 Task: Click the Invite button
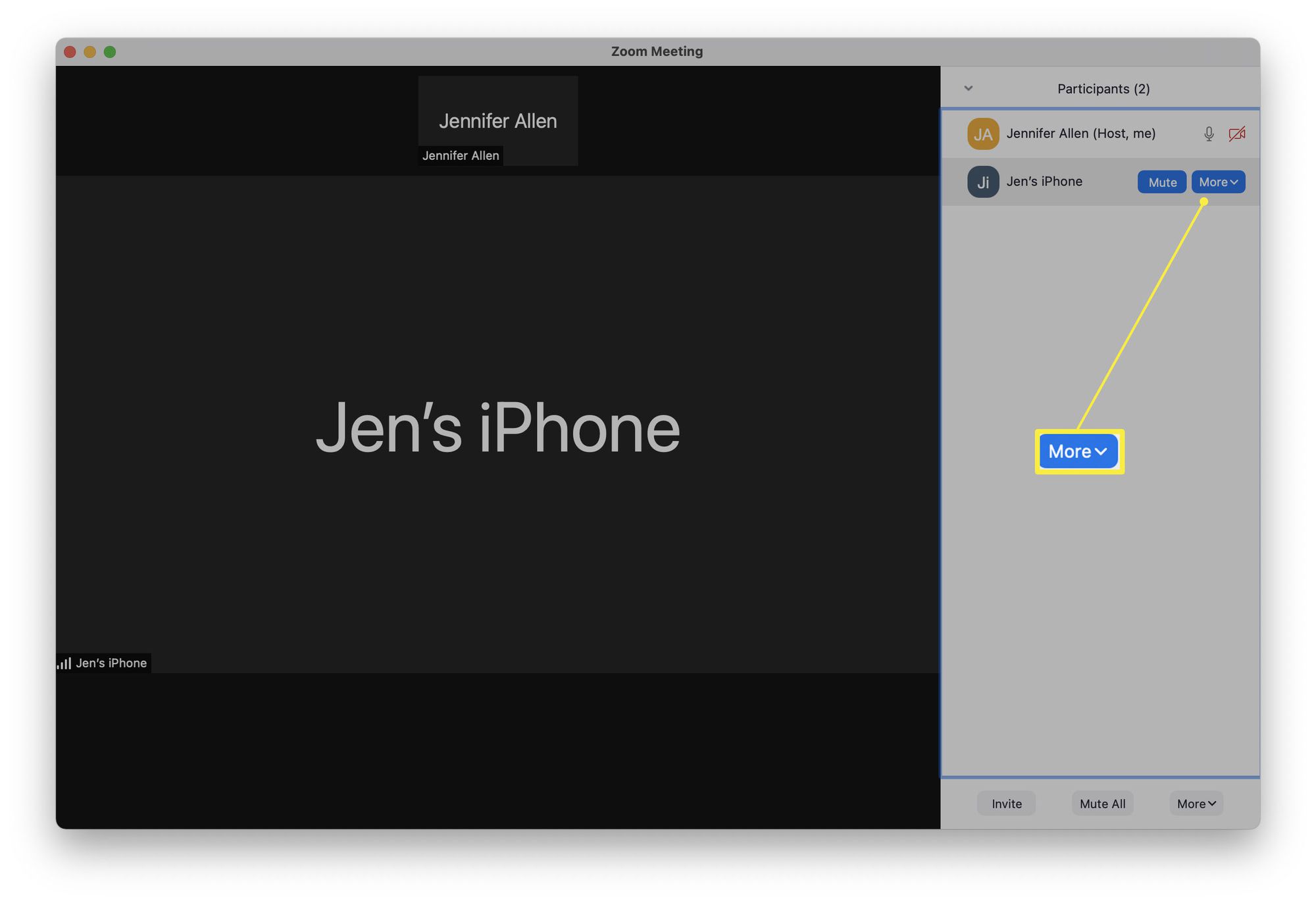(x=1006, y=804)
